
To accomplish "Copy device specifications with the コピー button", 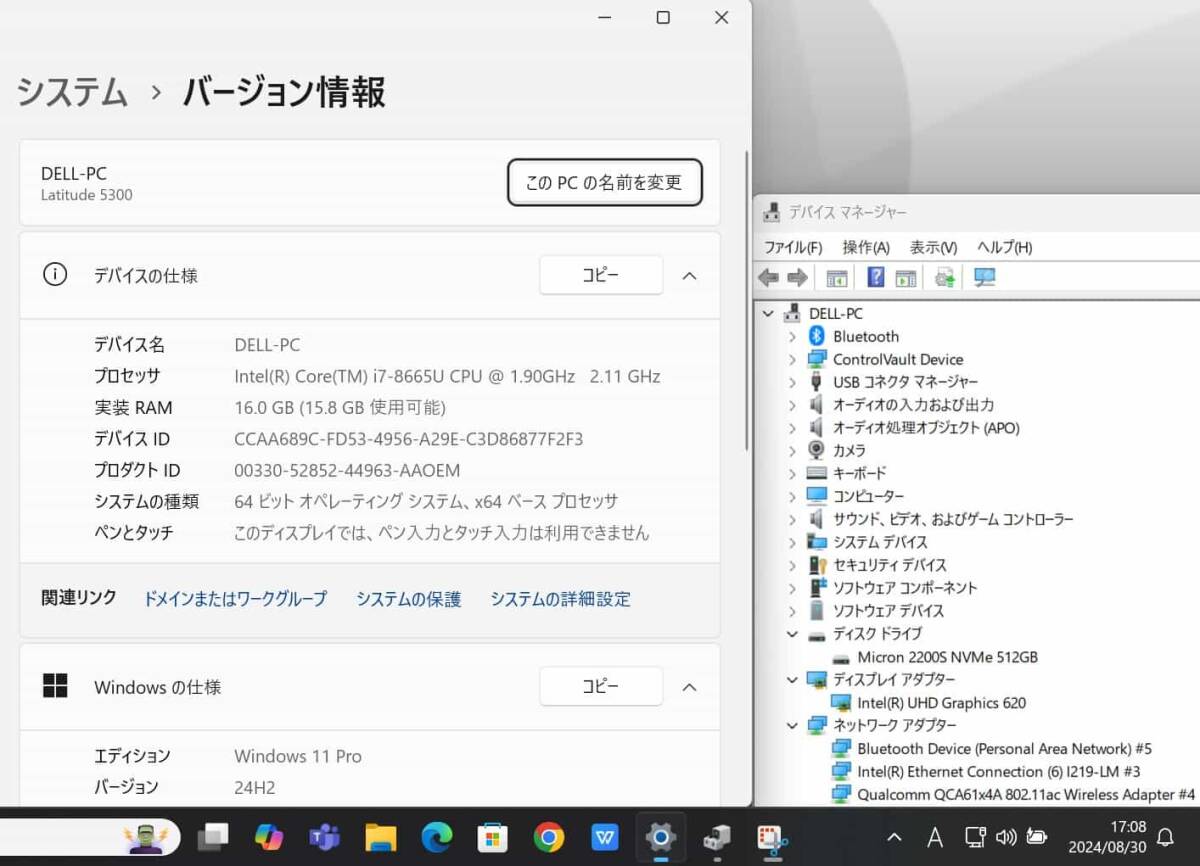I will tap(601, 275).
